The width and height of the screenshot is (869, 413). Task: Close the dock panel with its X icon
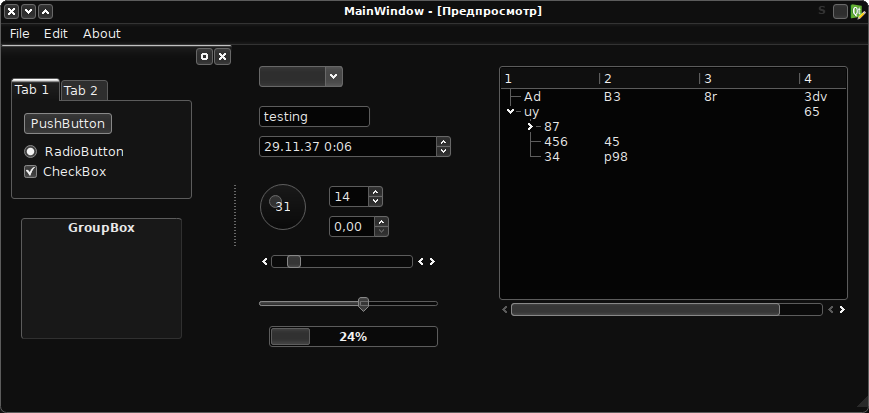coord(222,57)
